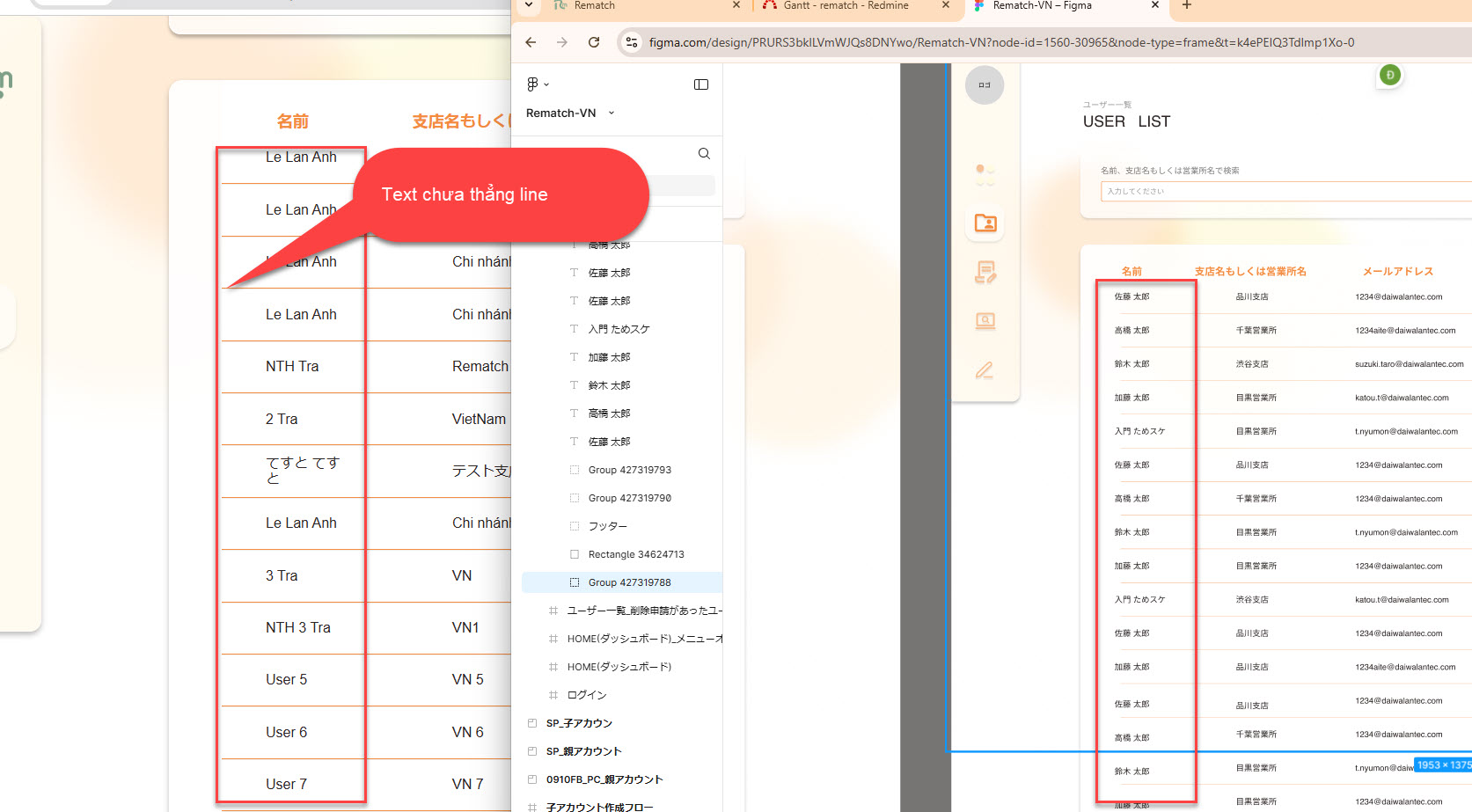Click the browser reload button

[x=594, y=42]
